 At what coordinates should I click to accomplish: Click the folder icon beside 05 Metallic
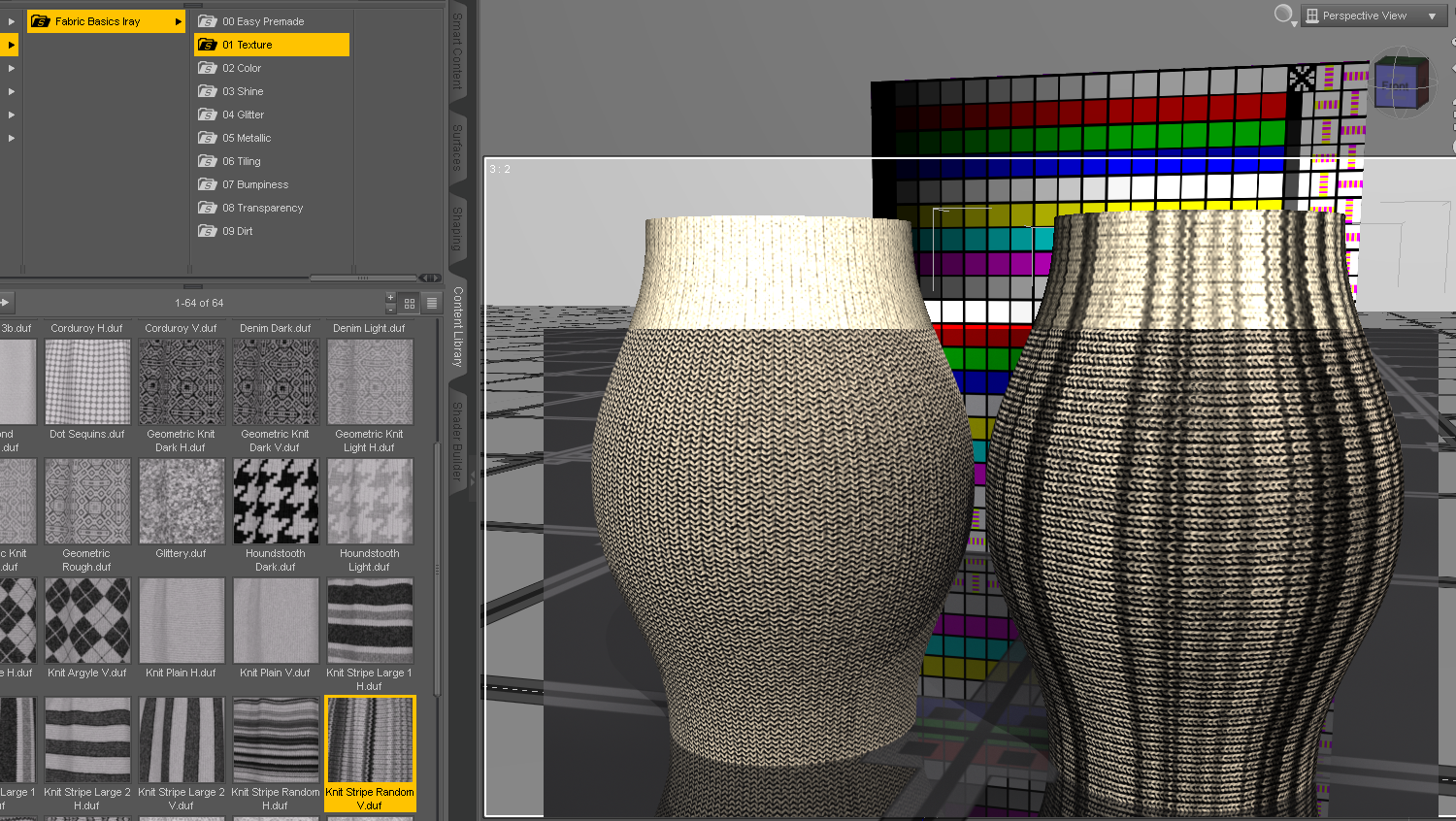[208, 138]
